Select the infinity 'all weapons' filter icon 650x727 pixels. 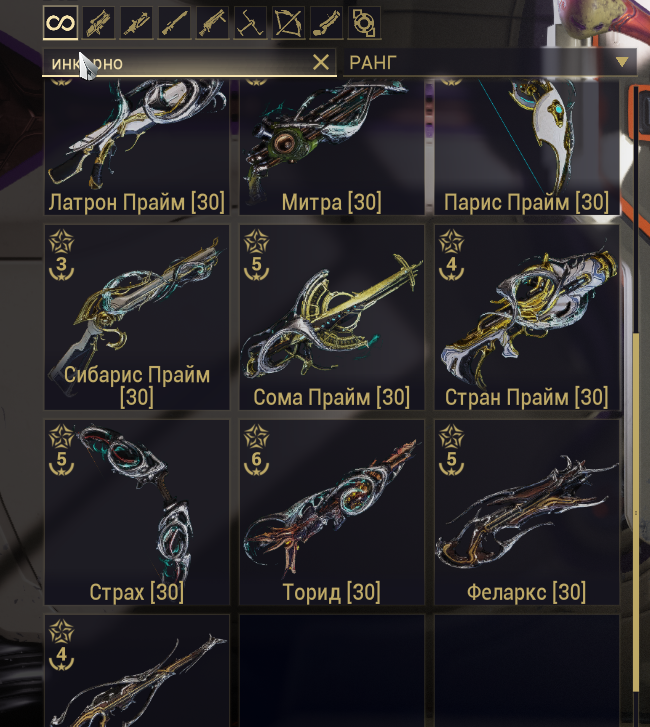[60, 22]
